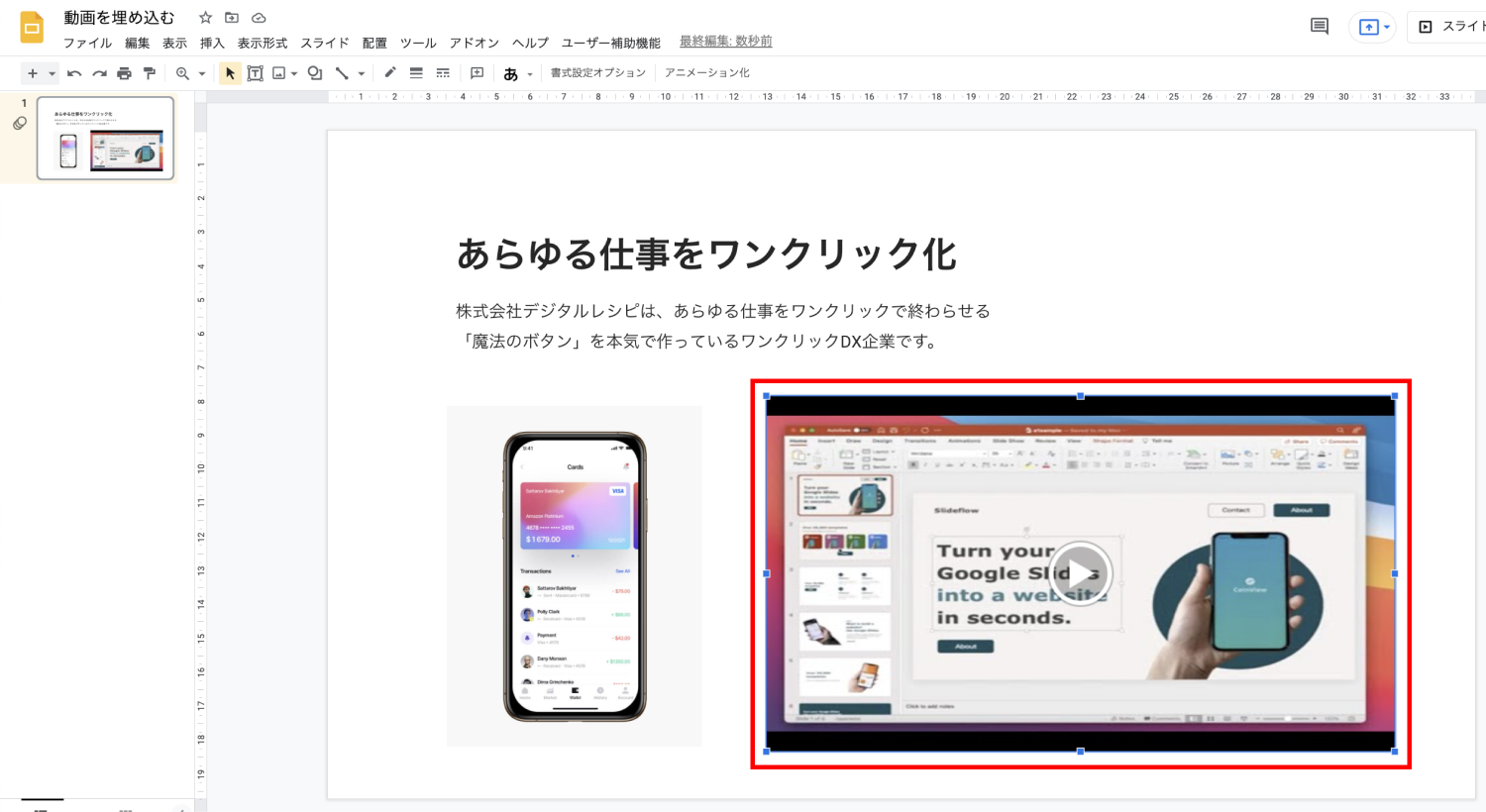Star the document title

205,18
